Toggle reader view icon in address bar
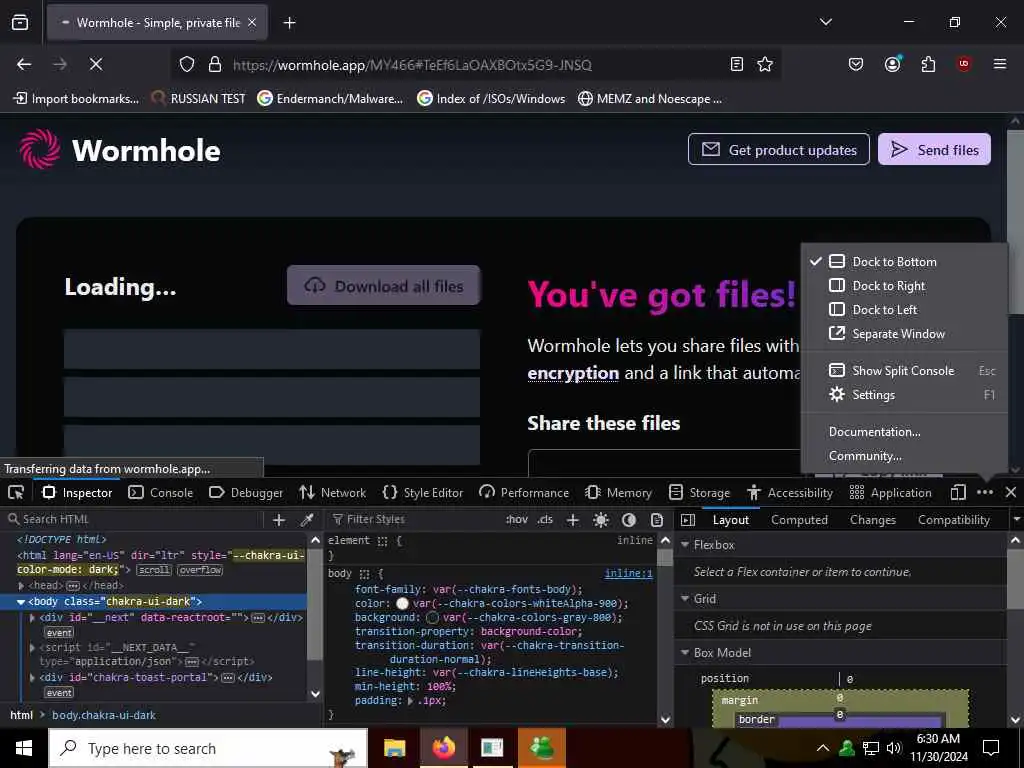The width and height of the screenshot is (1024, 768). pos(737,64)
